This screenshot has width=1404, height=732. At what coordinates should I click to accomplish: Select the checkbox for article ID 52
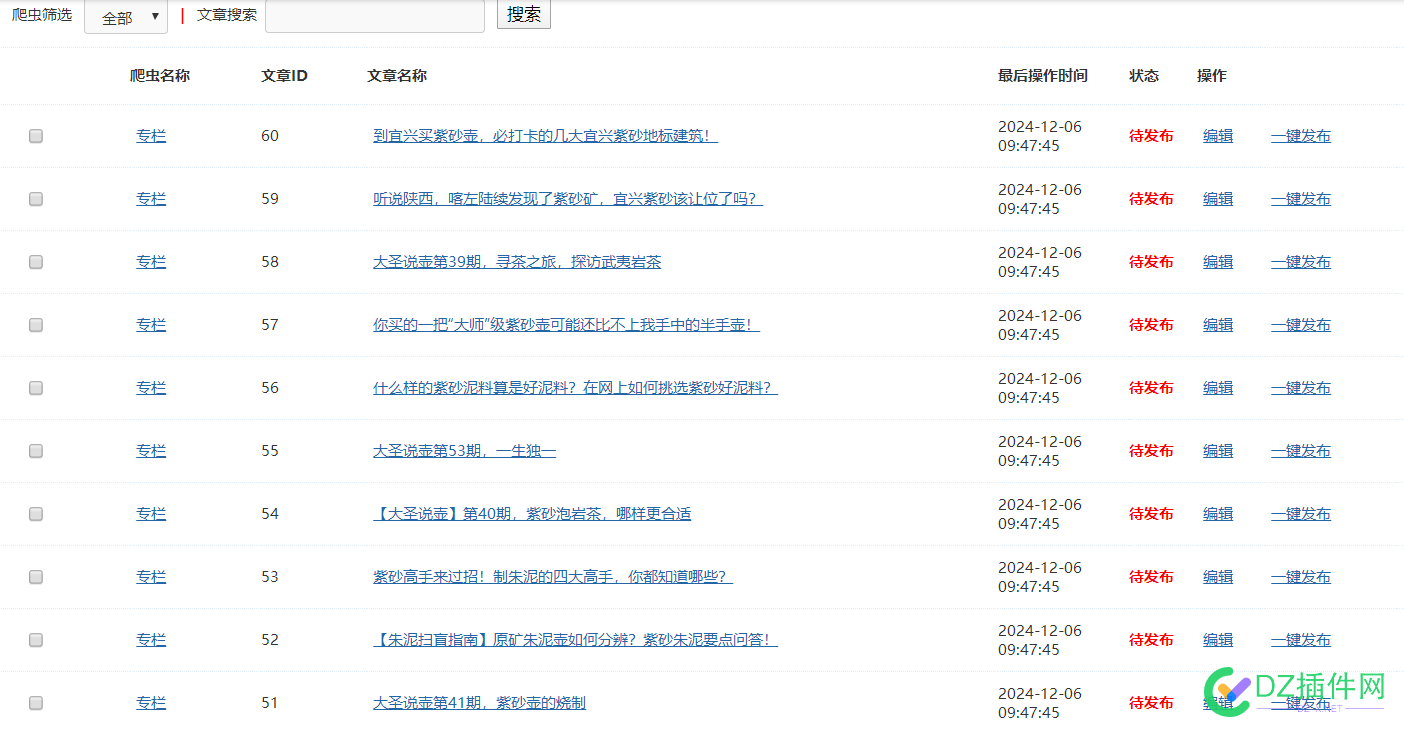tap(36, 640)
